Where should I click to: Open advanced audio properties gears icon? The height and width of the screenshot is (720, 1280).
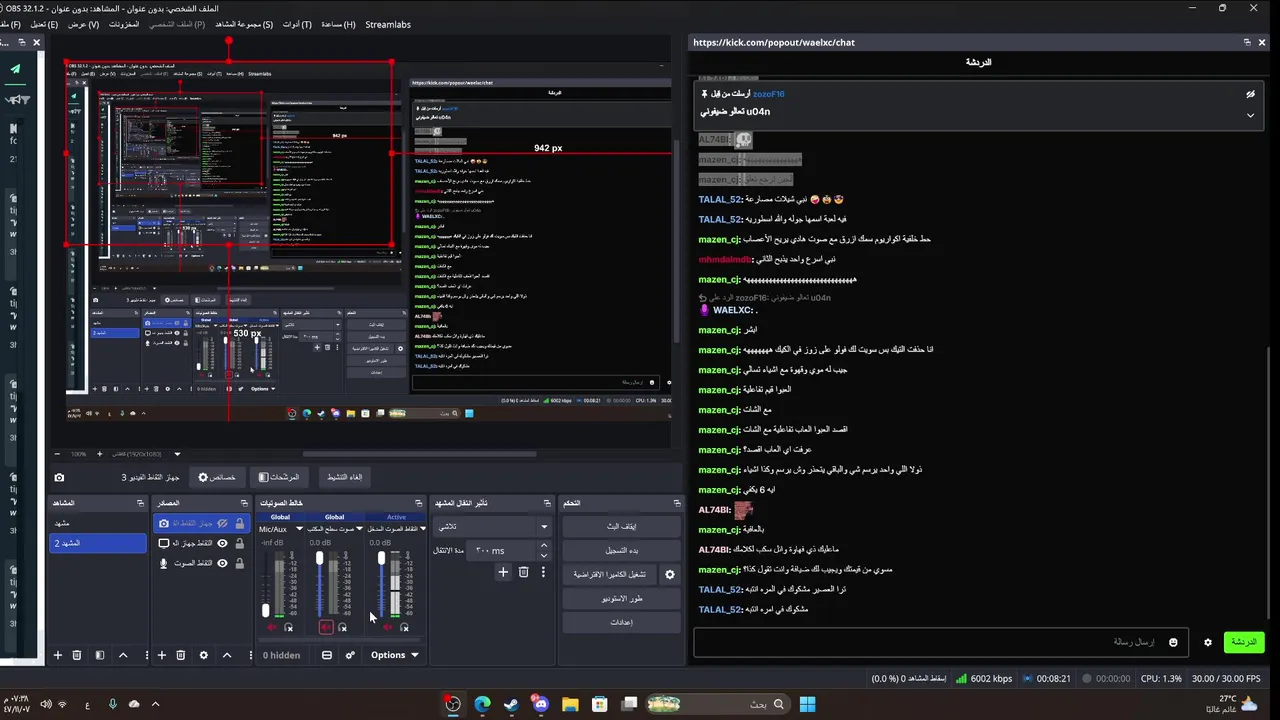350,655
